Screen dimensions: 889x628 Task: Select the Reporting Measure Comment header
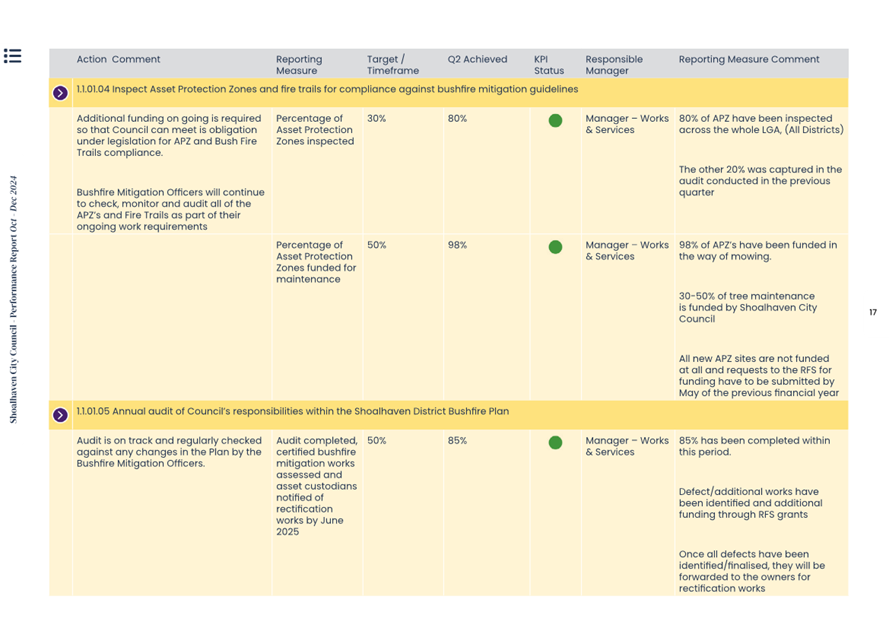click(748, 60)
